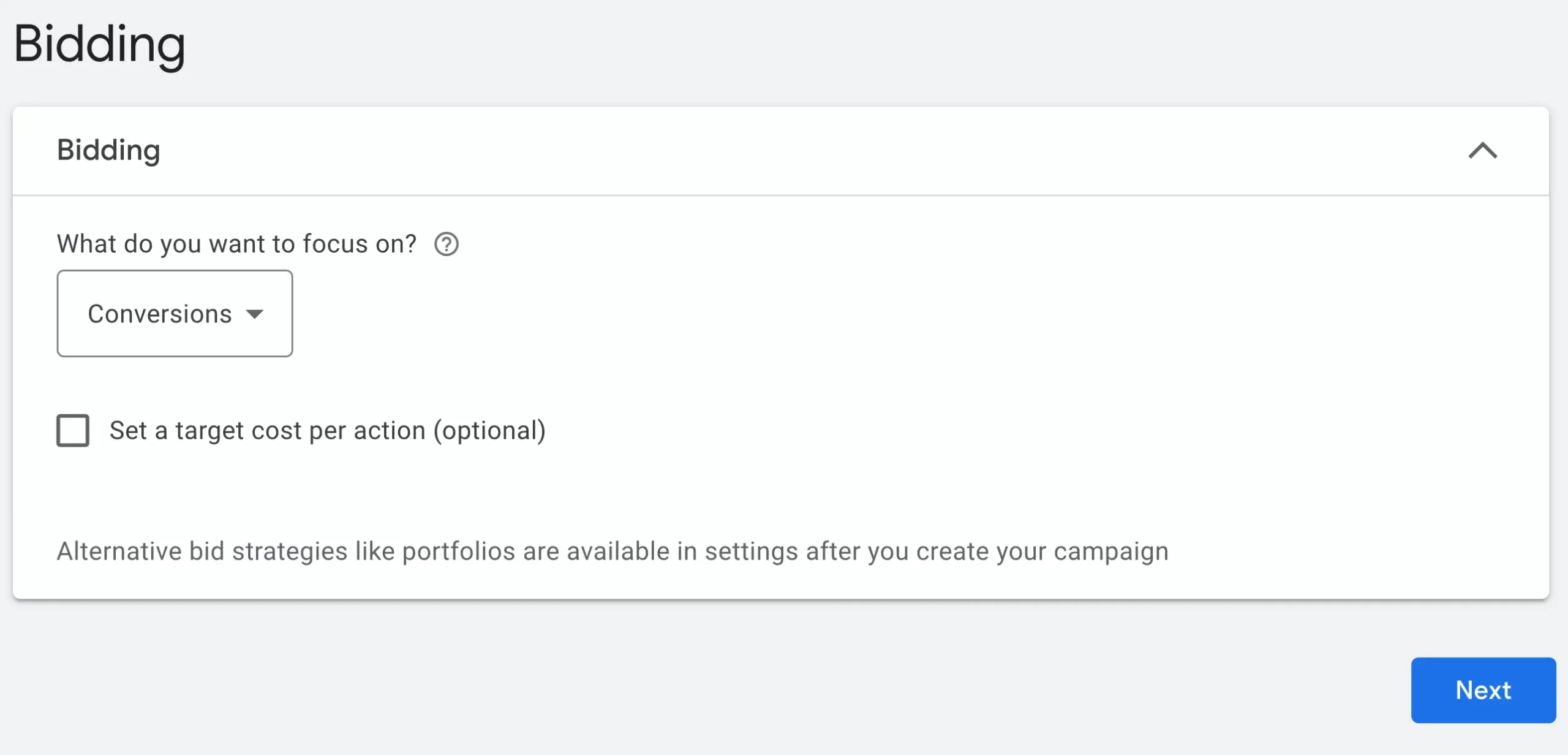Viewport: 1568px width, 755px height.
Task: Open the Conversions focus dropdown
Action: [175, 314]
